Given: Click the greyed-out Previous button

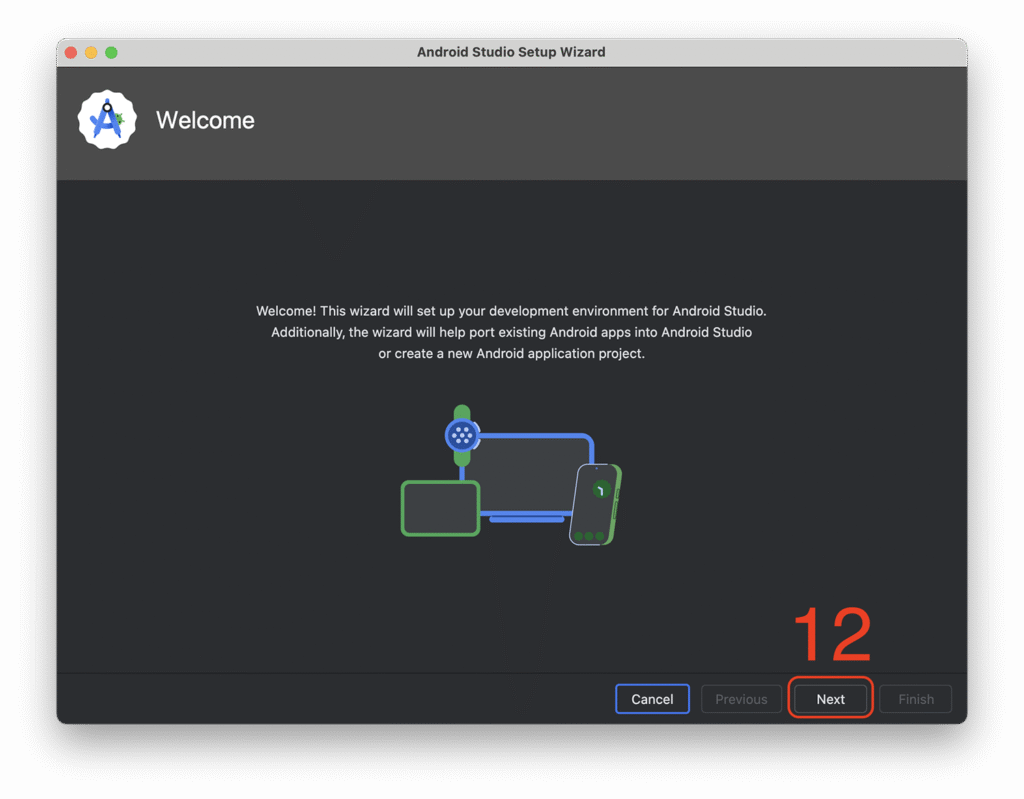Looking at the screenshot, I should click(741, 699).
